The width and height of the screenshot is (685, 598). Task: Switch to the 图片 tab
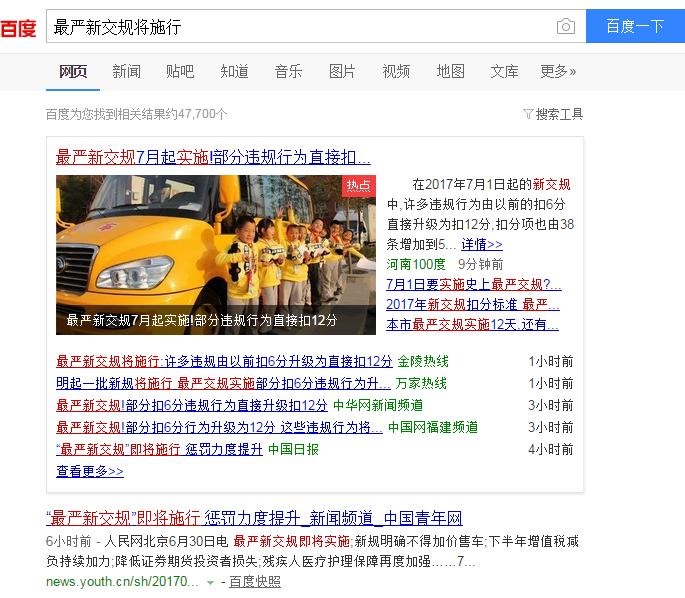tap(342, 71)
